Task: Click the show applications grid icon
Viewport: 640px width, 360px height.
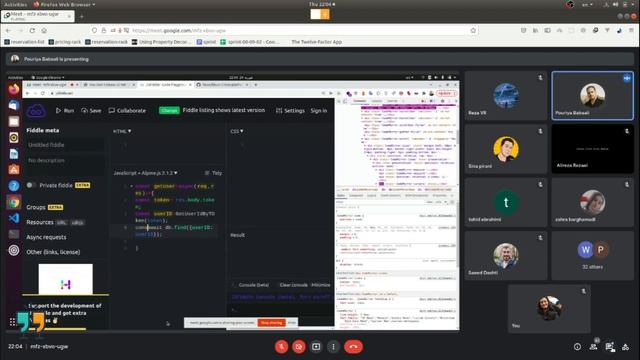Action: [13, 322]
